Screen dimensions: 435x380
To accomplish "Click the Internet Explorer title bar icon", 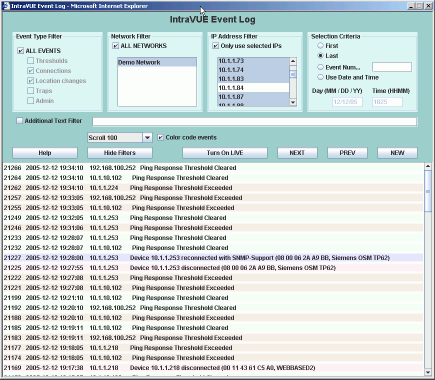I will click(6, 6).
